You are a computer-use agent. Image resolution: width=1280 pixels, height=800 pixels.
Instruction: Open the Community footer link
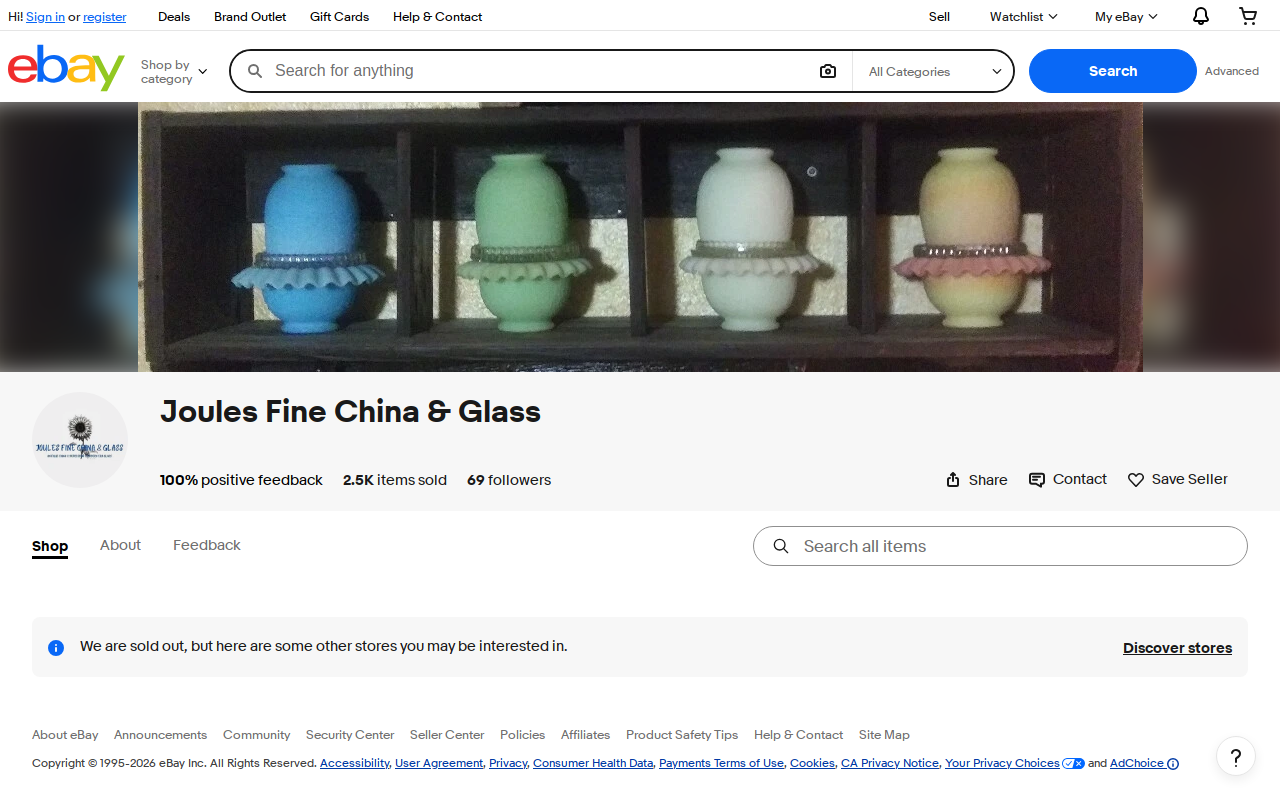click(256, 735)
